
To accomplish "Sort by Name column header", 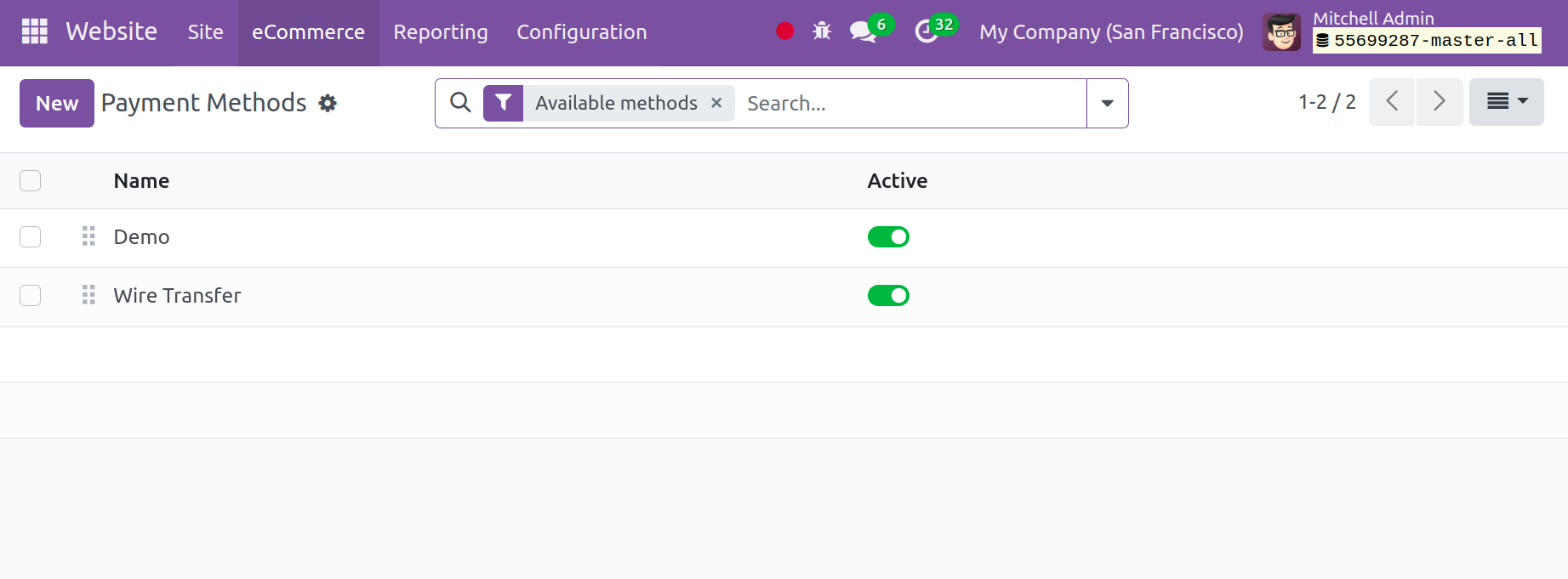I will (x=141, y=181).
